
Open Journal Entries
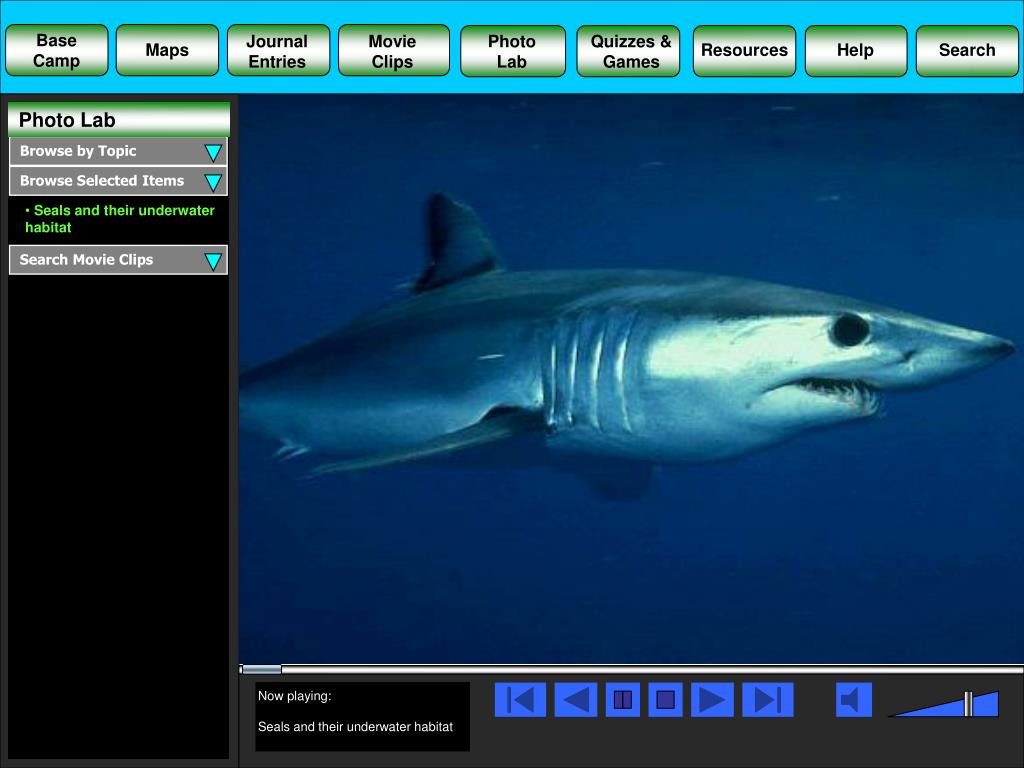(278, 50)
